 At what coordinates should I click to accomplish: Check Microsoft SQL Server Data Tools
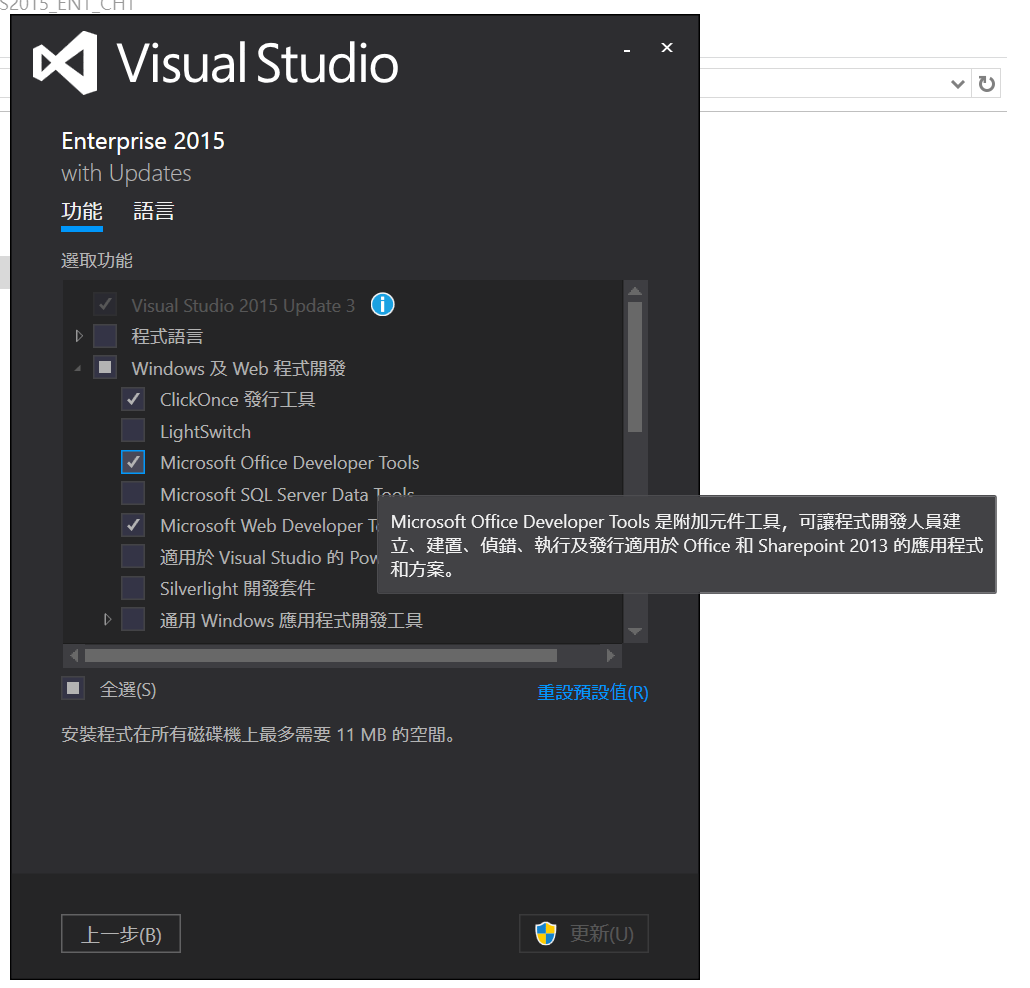(133, 493)
